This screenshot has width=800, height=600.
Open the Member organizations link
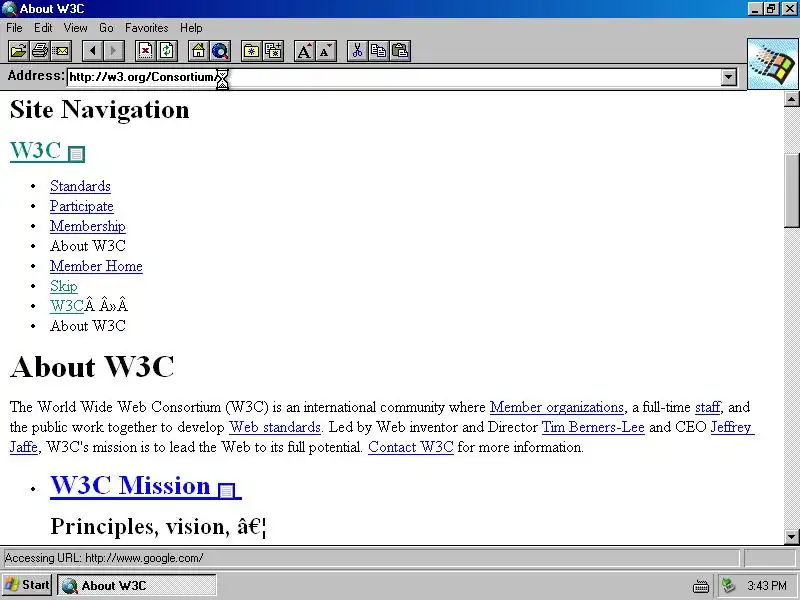557,407
